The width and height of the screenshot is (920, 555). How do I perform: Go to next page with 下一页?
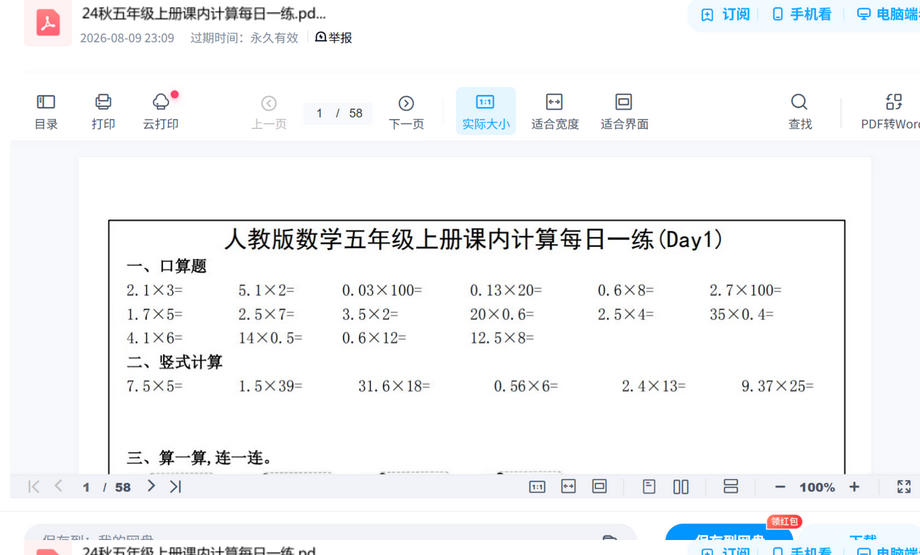pyautogui.click(x=406, y=112)
